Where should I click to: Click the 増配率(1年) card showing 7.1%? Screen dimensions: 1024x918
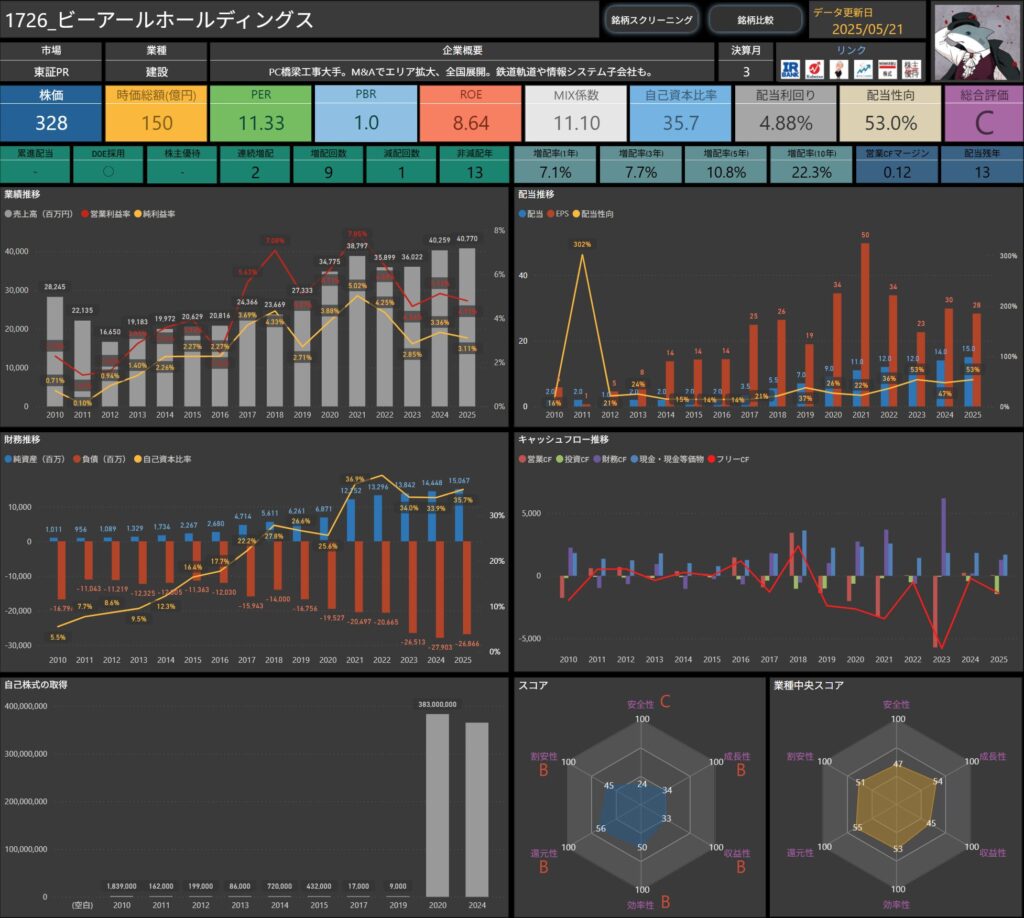click(x=555, y=165)
